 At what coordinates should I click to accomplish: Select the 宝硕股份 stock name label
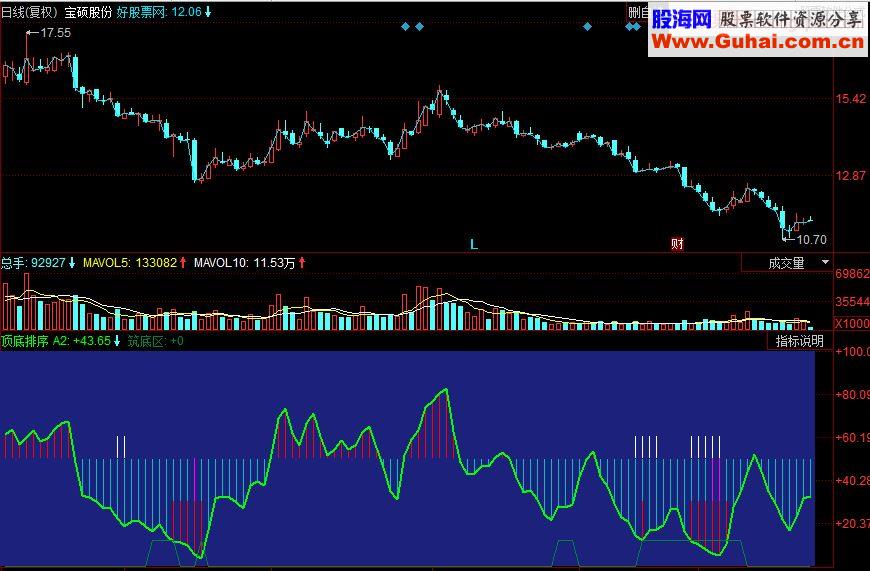(88, 12)
